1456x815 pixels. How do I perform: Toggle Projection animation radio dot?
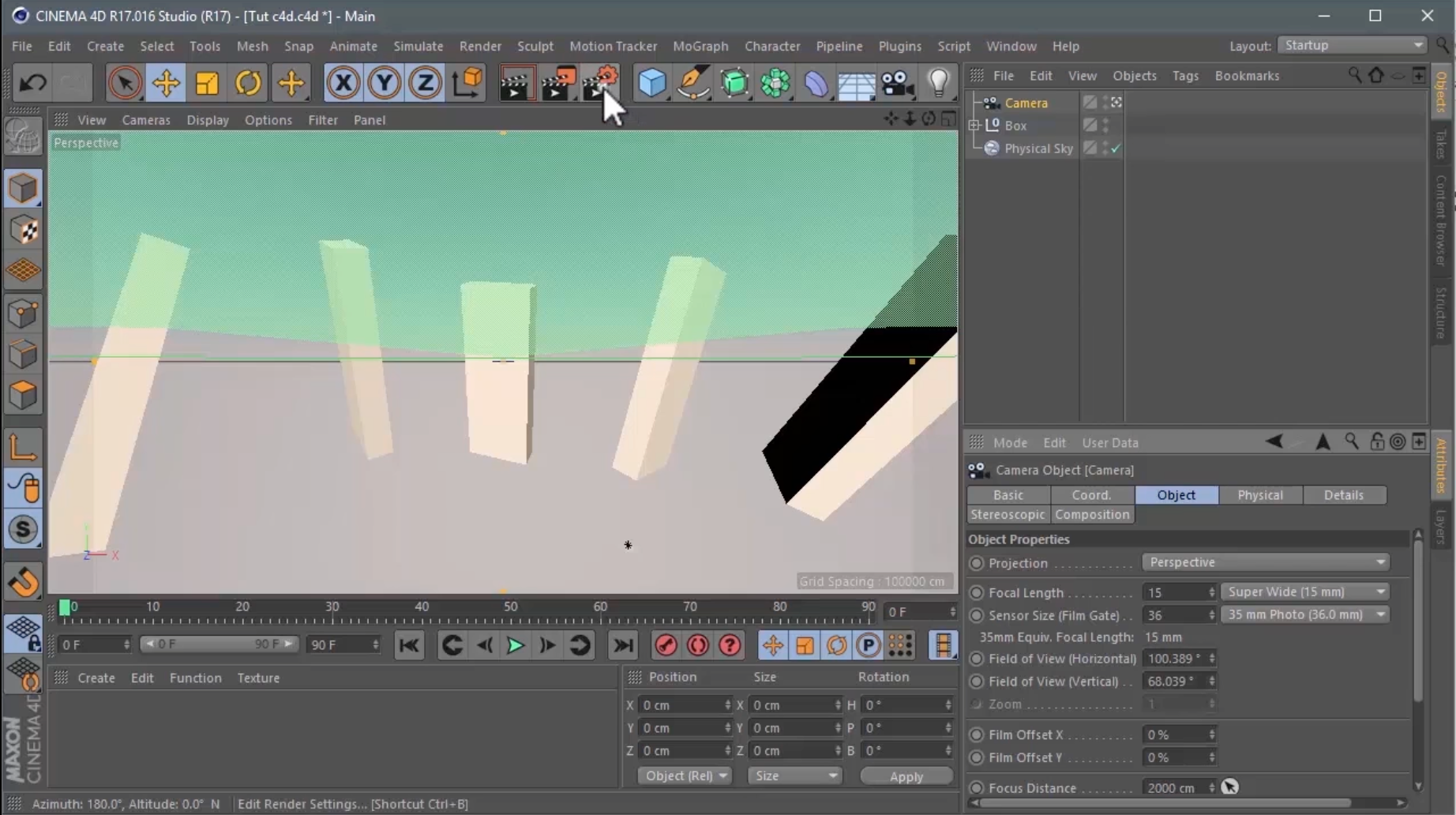tap(977, 563)
